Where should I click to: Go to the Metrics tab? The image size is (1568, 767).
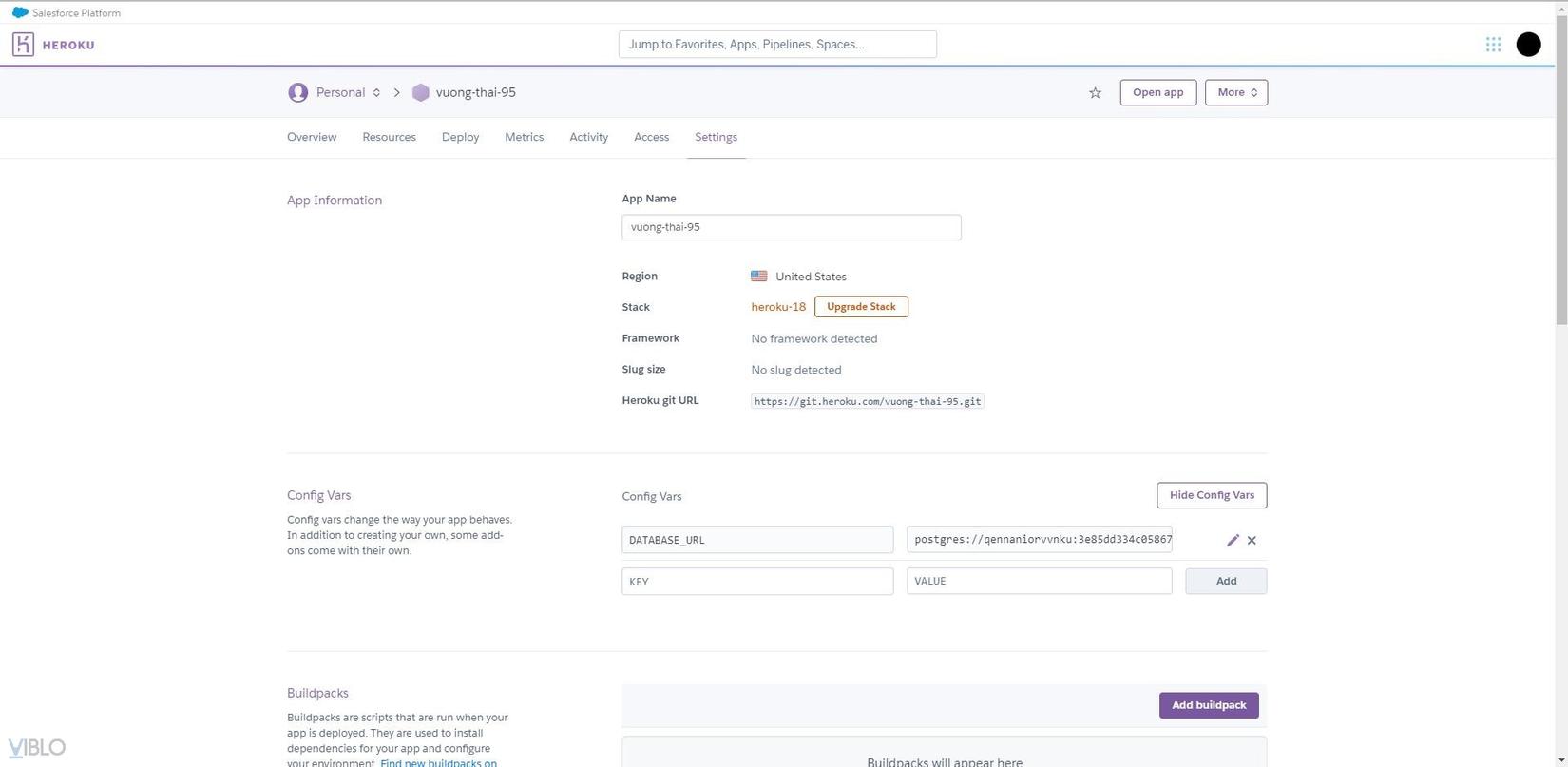pos(525,137)
